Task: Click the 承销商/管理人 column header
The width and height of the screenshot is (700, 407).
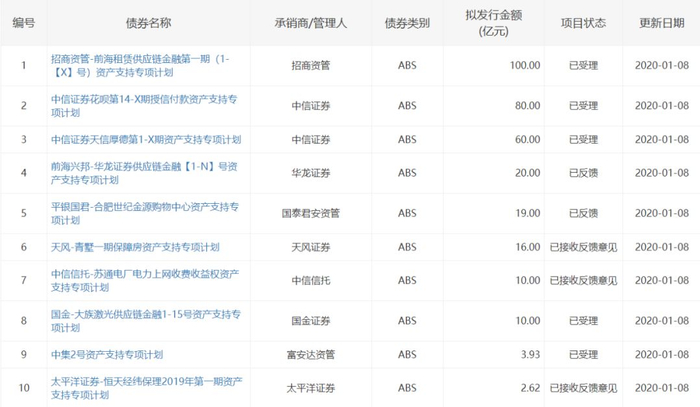Action: 311,23
